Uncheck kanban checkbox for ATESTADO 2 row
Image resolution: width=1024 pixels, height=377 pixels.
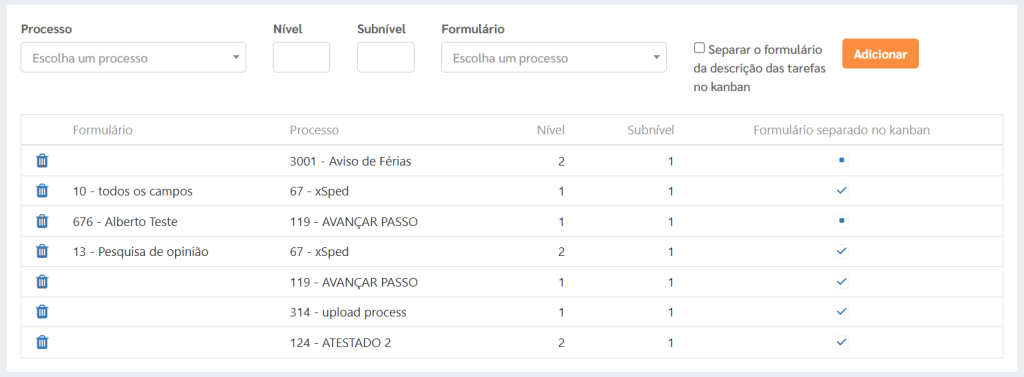[x=842, y=342]
